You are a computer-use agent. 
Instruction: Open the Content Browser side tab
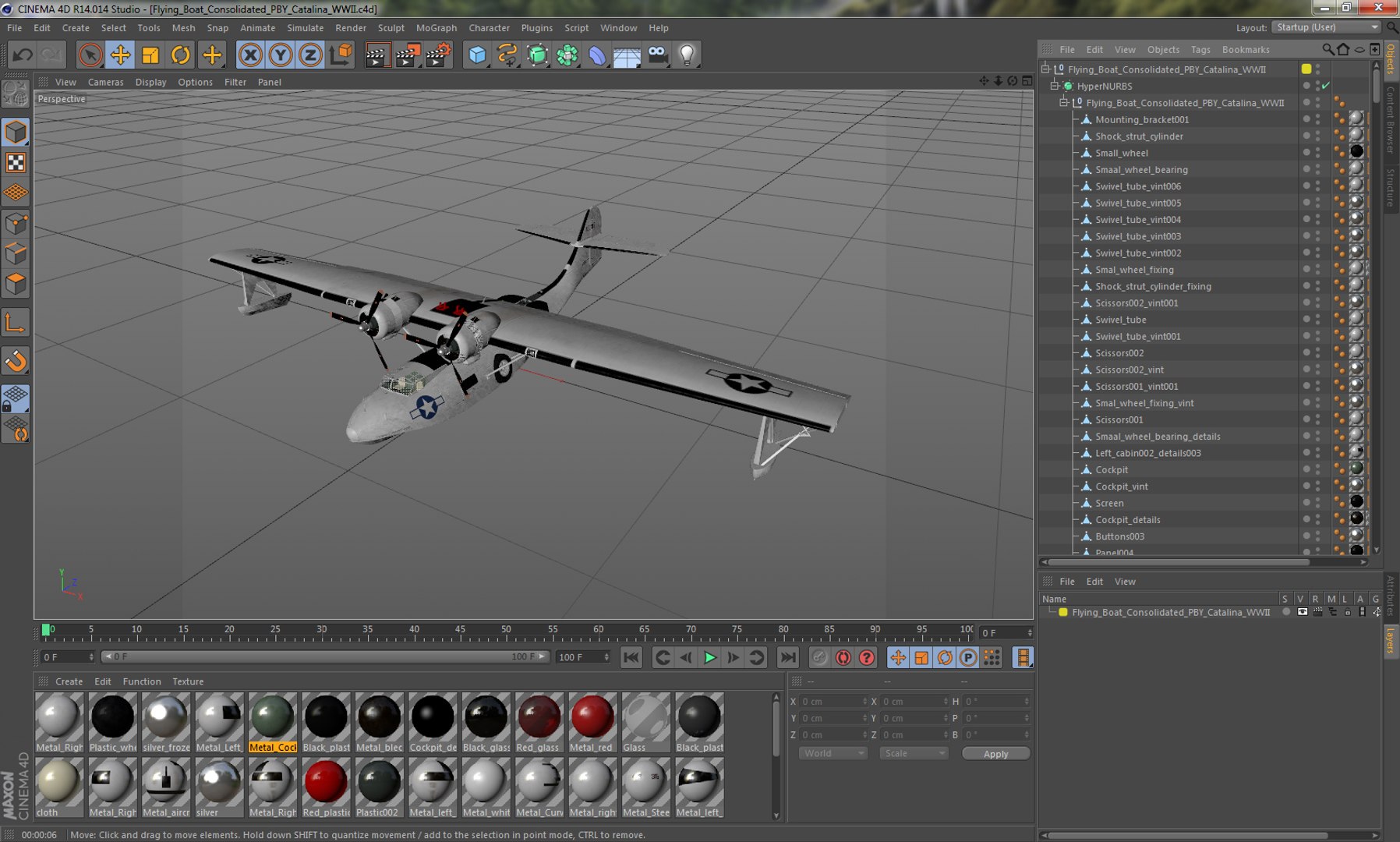click(1391, 119)
